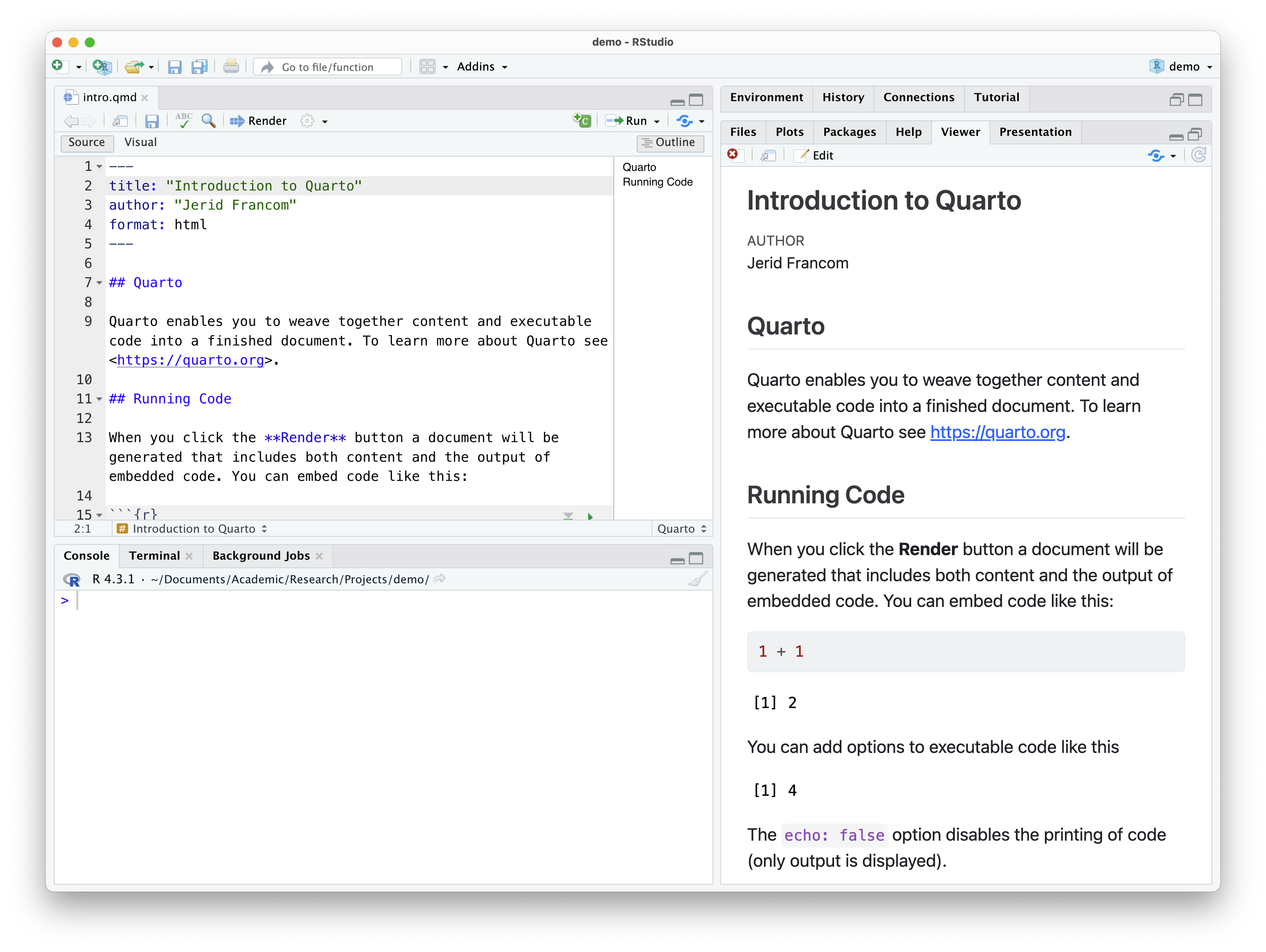The width and height of the screenshot is (1266, 952).
Task: Run spell check on intro.qmd
Action: (183, 121)
